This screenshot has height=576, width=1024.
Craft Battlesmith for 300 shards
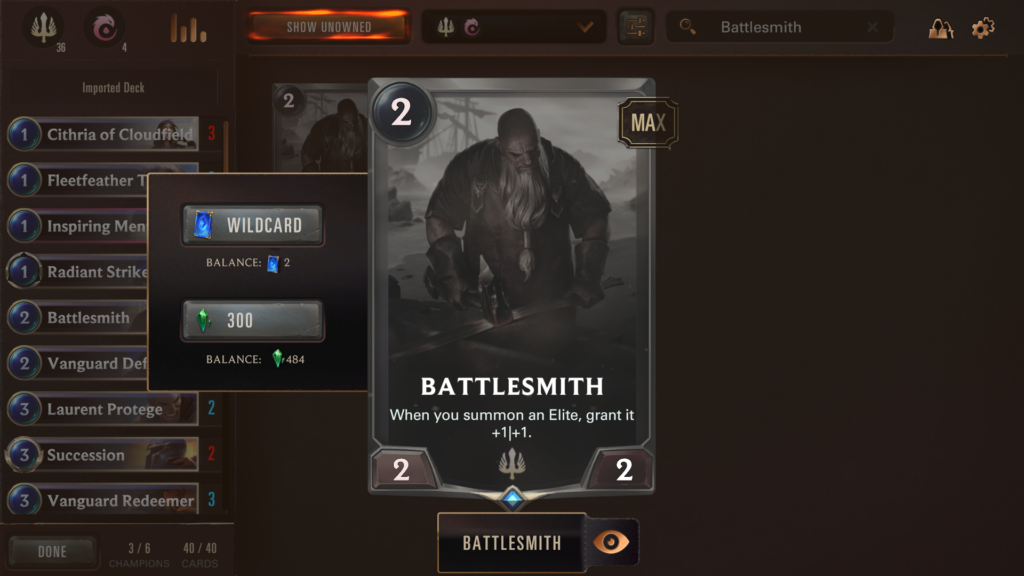253,321
